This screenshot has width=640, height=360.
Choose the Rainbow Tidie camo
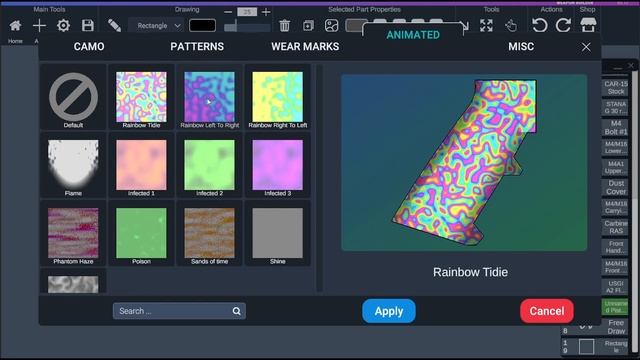click(141, 97)
